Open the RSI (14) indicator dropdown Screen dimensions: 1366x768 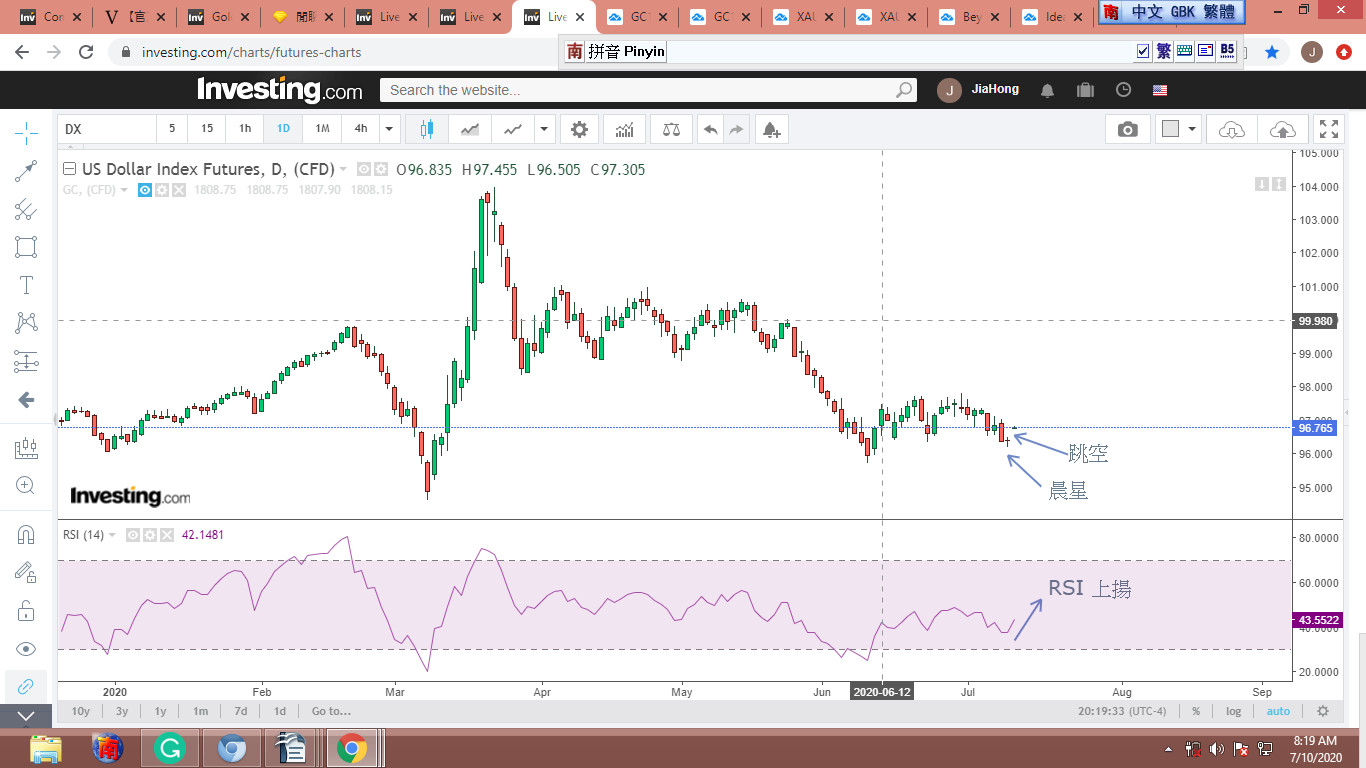point(112,535)
